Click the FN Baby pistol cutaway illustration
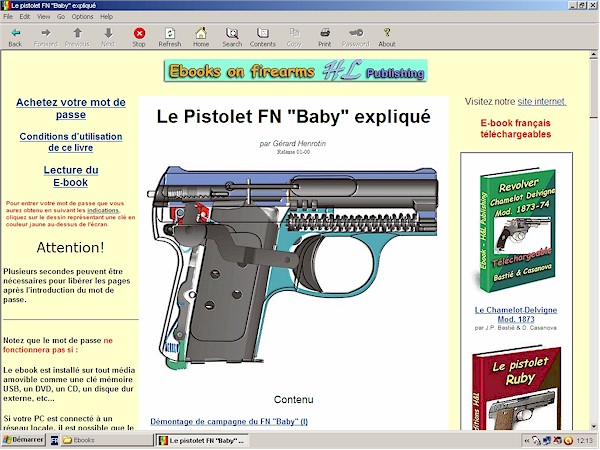The height and width of the screenshot is (450, 600). point(292,266)
